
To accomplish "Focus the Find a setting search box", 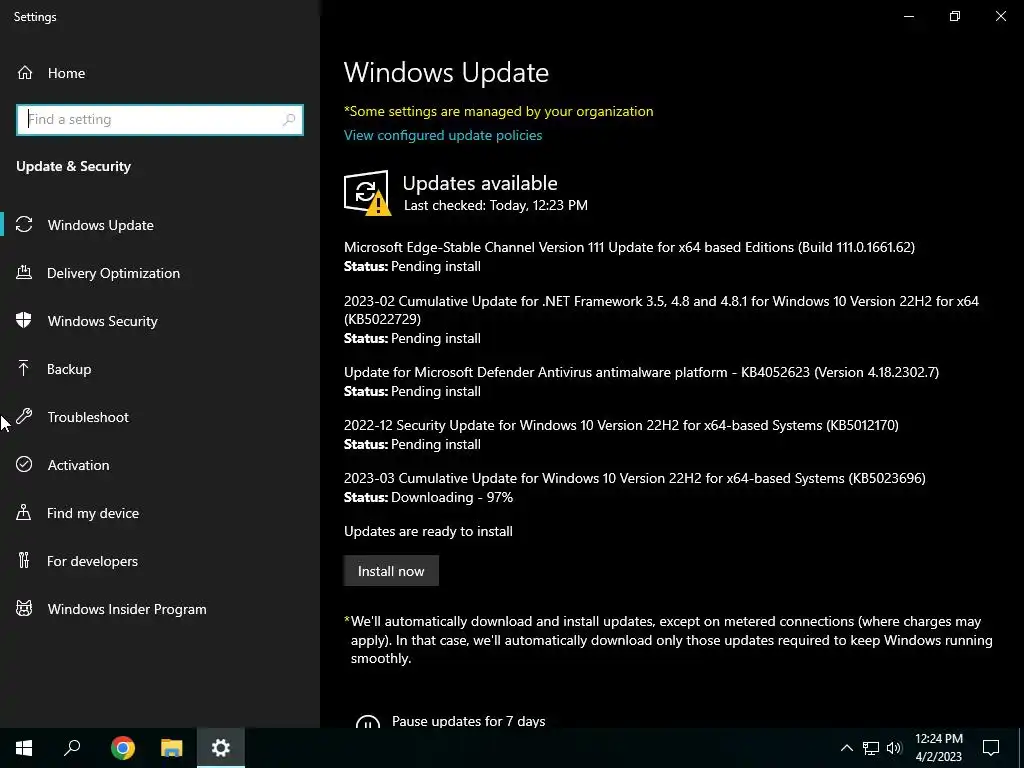I will click(160, 120).
